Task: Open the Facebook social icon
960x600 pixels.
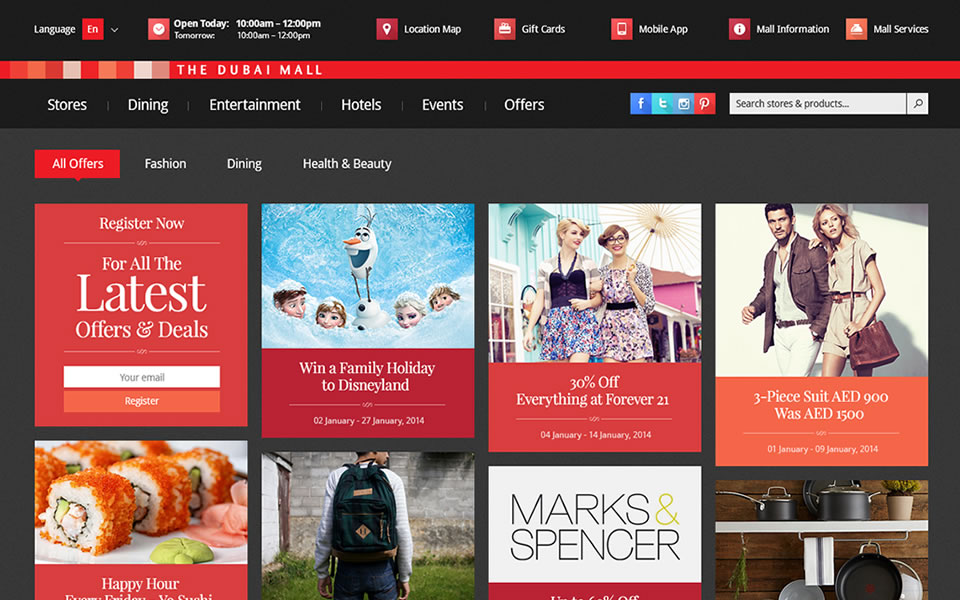Action: [640, 103]
